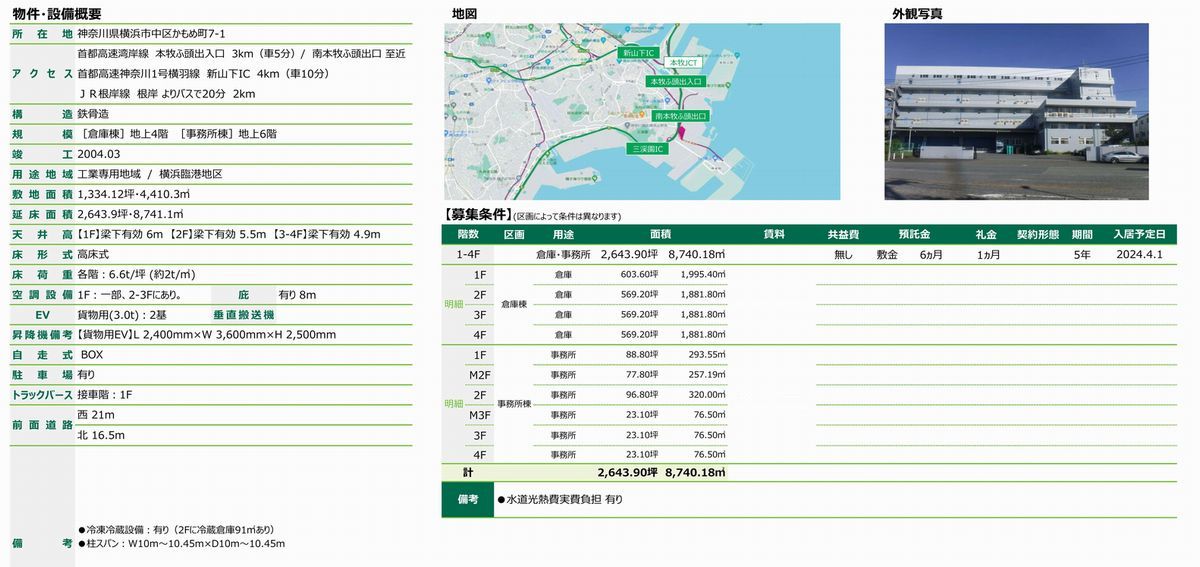Select the 1ヵ月 key money cell
The image size is (1200, 567).
coord(988,255)
